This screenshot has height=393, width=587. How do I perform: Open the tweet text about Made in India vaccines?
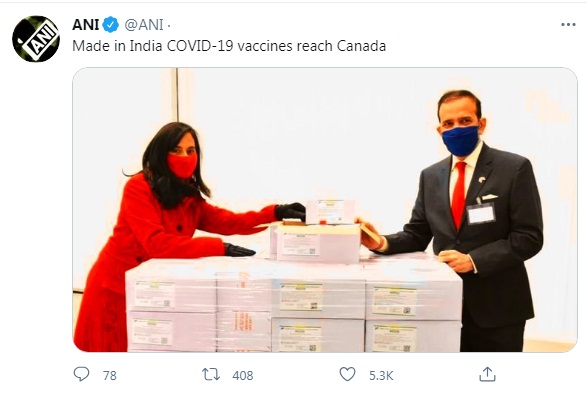(229, 46)
